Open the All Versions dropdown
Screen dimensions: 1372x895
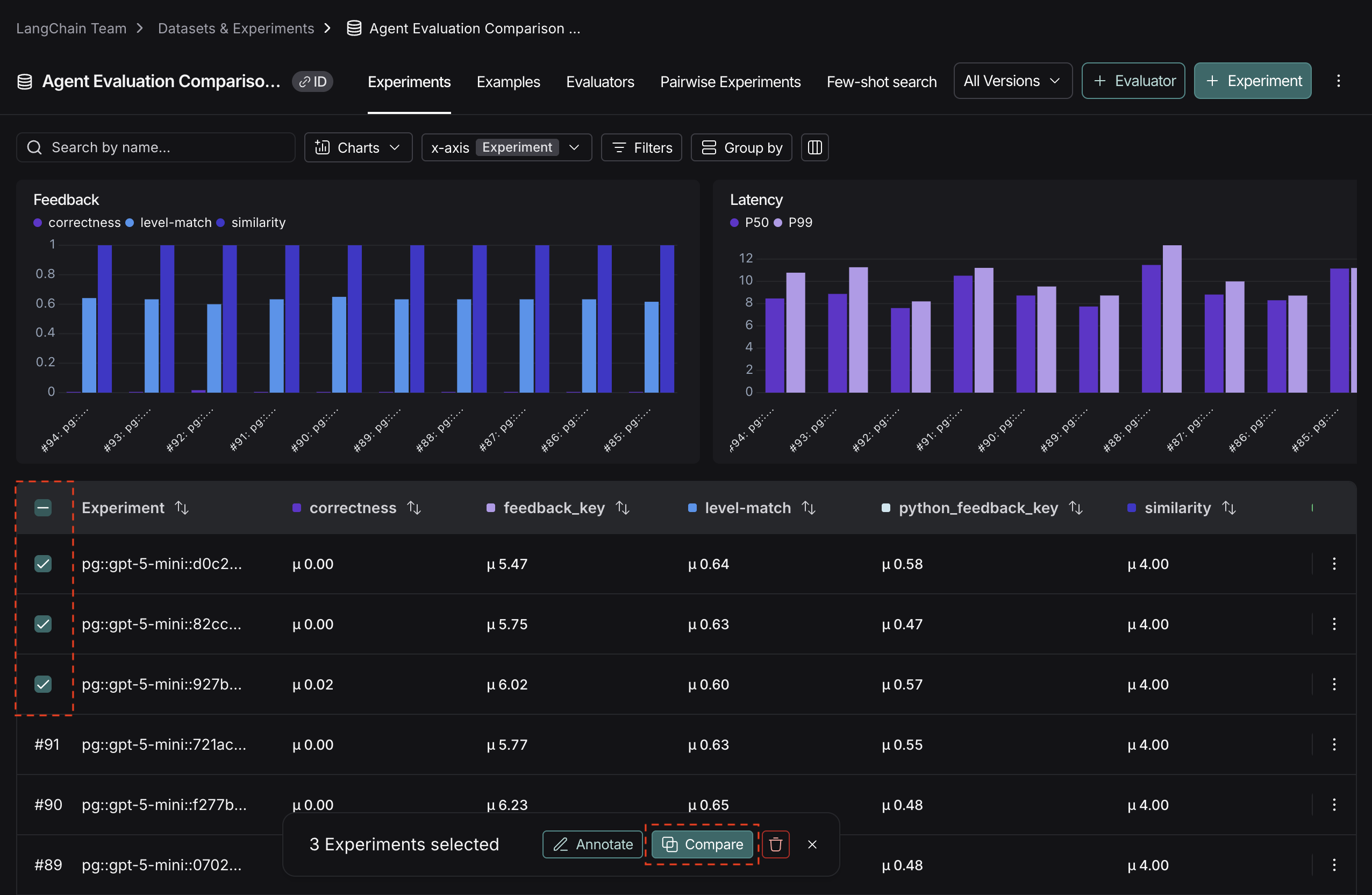click(x=1012, y=81)
